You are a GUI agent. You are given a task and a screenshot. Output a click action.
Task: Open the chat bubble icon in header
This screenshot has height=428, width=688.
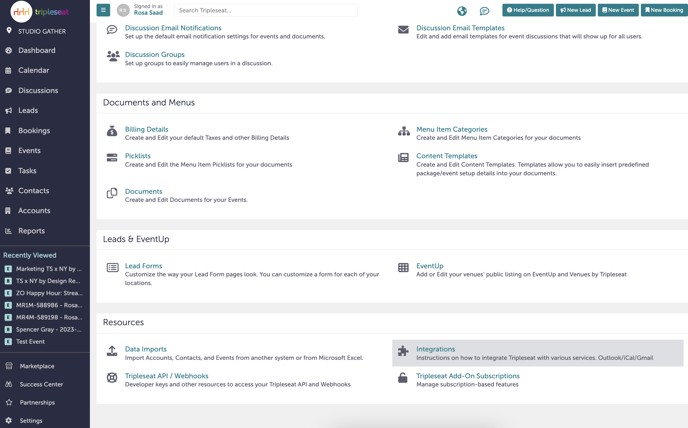[484, 11]
